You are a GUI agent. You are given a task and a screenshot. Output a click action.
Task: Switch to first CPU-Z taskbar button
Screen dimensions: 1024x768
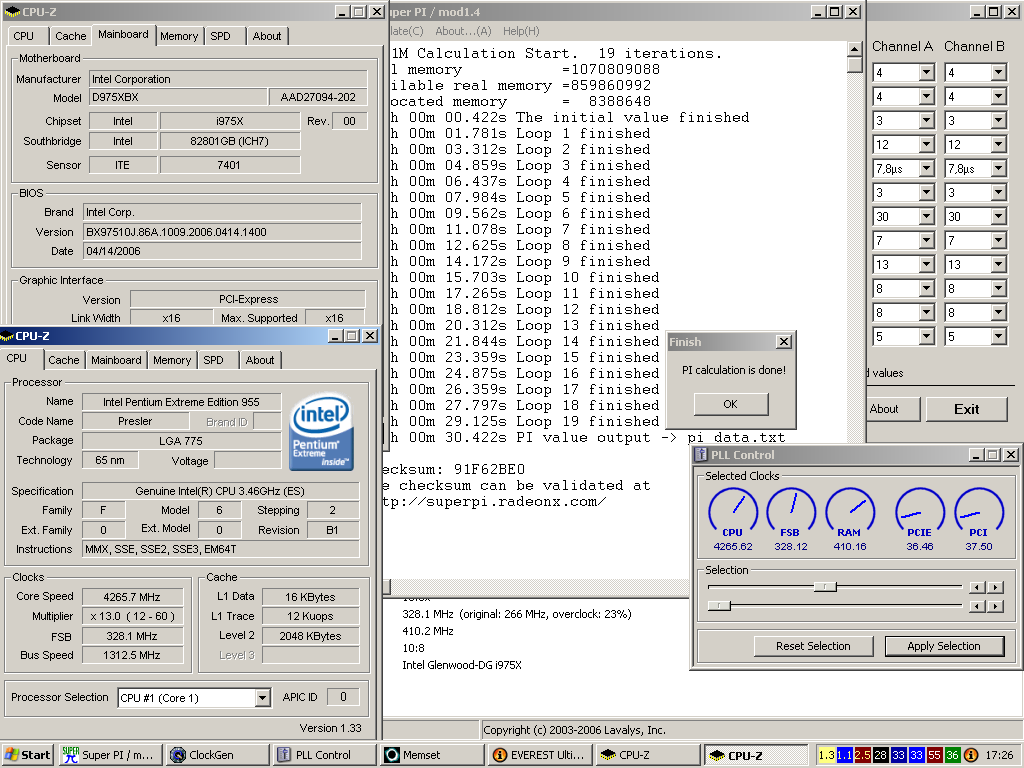[x=647, y=754]
